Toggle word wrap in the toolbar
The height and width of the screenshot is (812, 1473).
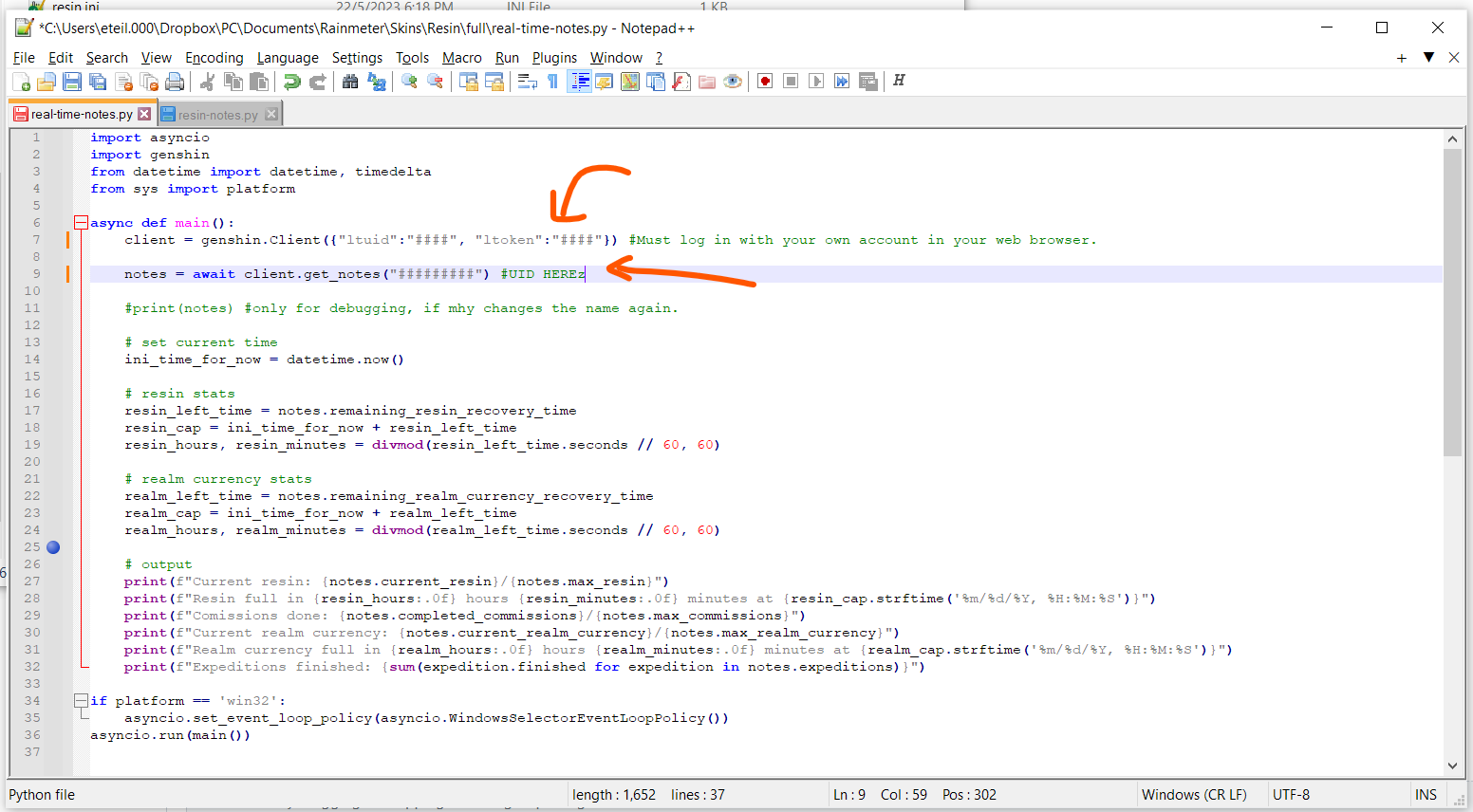(x=527, y=82)
